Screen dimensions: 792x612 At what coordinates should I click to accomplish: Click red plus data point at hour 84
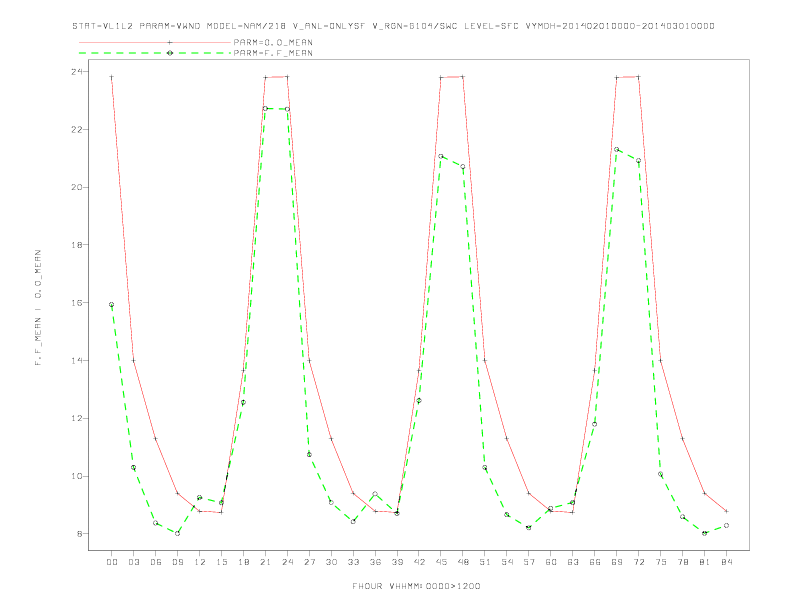point(726,512)
